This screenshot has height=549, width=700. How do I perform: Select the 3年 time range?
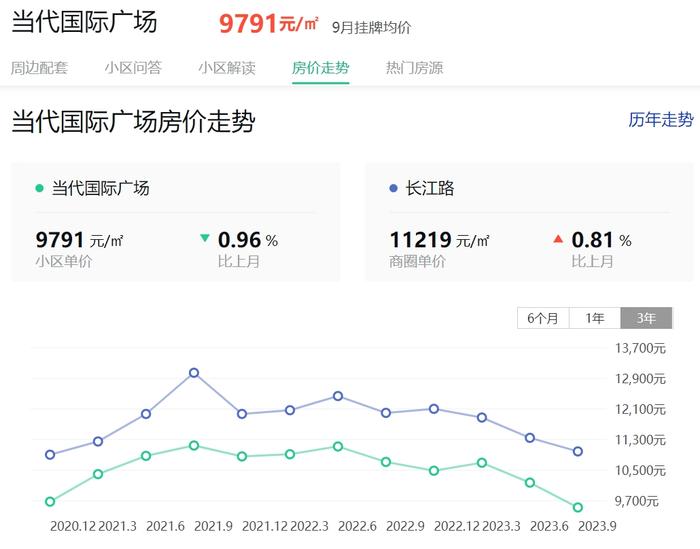(x=646, y=318)
